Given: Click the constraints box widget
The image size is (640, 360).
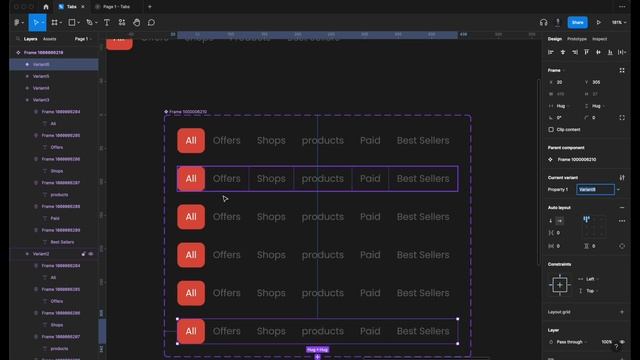Looking at the screenshot, I should (x=560, y=285).
